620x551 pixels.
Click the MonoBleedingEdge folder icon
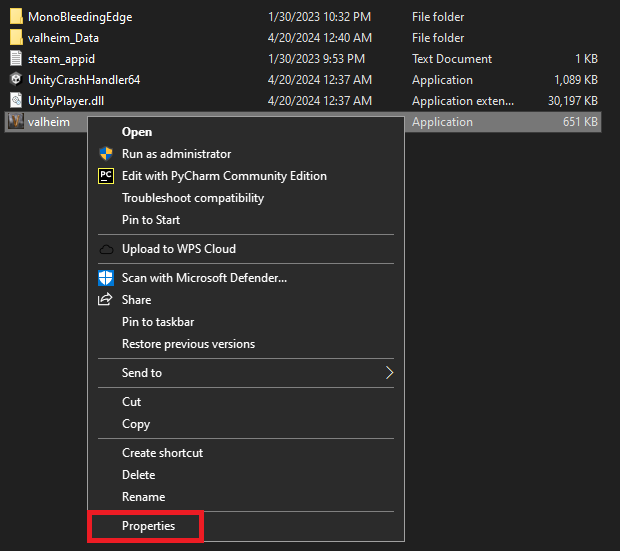coord(16,17)
